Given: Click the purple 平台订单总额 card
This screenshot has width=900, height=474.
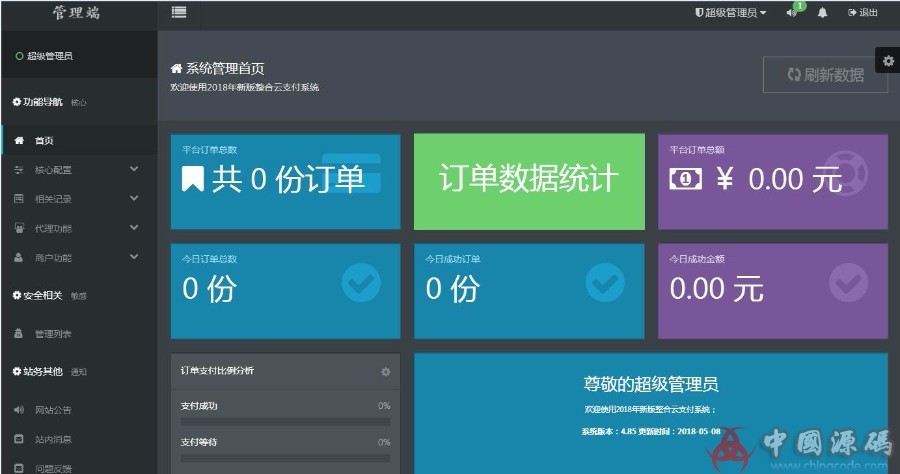Looking at the screenshot, I should click(x=773, y=182).
